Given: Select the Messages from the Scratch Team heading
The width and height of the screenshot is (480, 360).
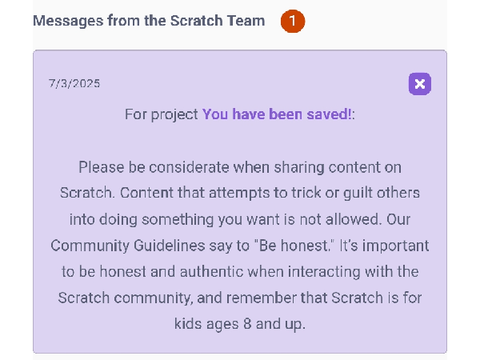Looking at the screenshot, I should click(x=149, y=21).
